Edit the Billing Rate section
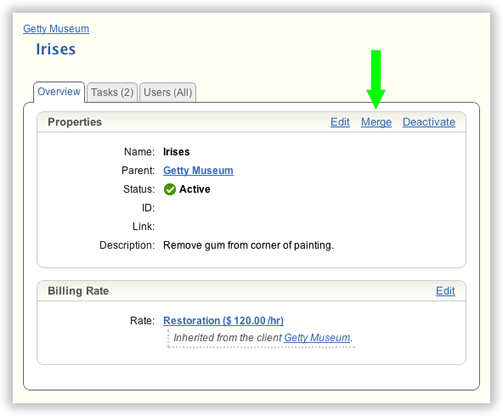503x416 pixels. (x=445, y=291)
